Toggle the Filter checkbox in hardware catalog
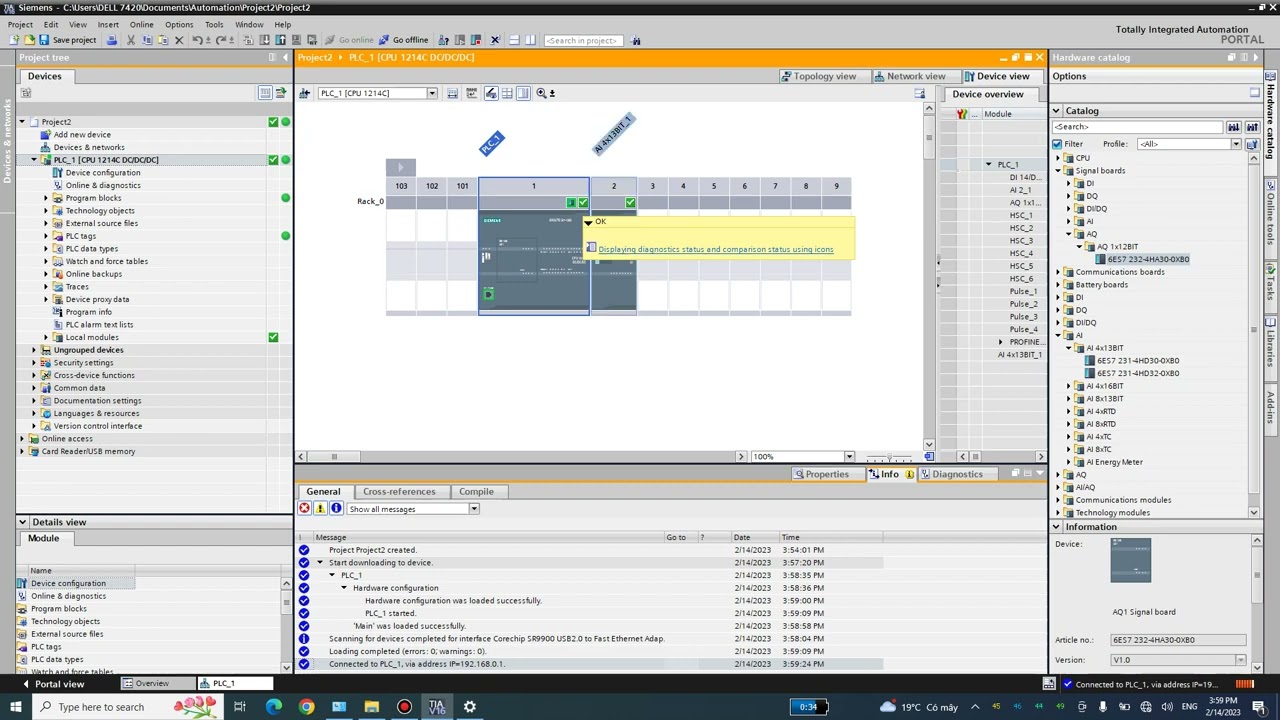Image resolution: width=1280 pixels, height=720 pixels. pos(1057,144)
